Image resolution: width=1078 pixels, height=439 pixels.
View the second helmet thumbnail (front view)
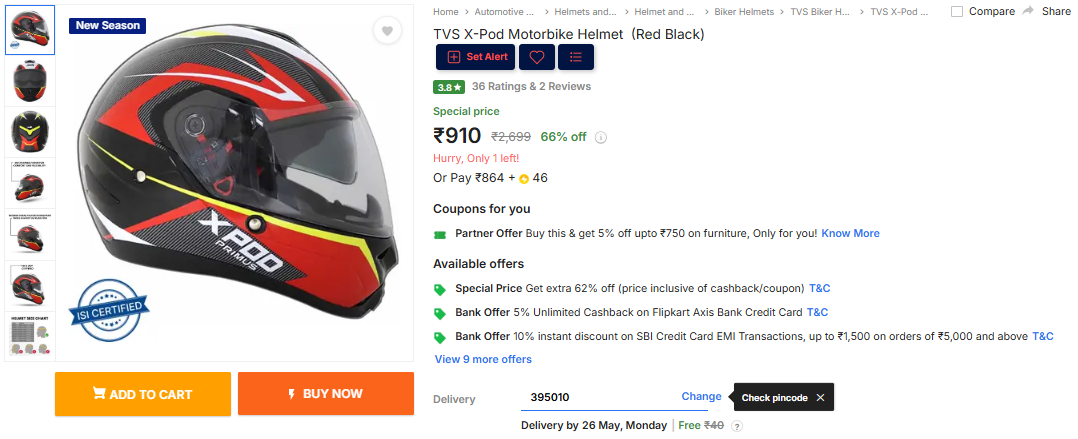point(30,81)
